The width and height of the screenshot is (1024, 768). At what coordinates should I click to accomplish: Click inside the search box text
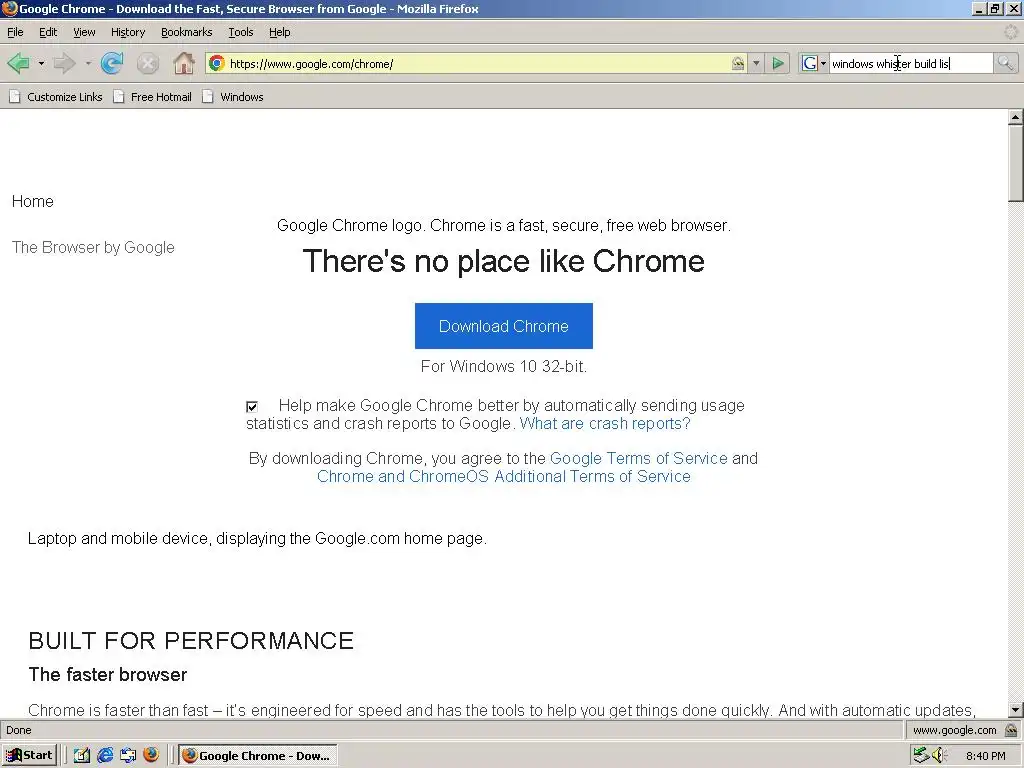point(910,63)
